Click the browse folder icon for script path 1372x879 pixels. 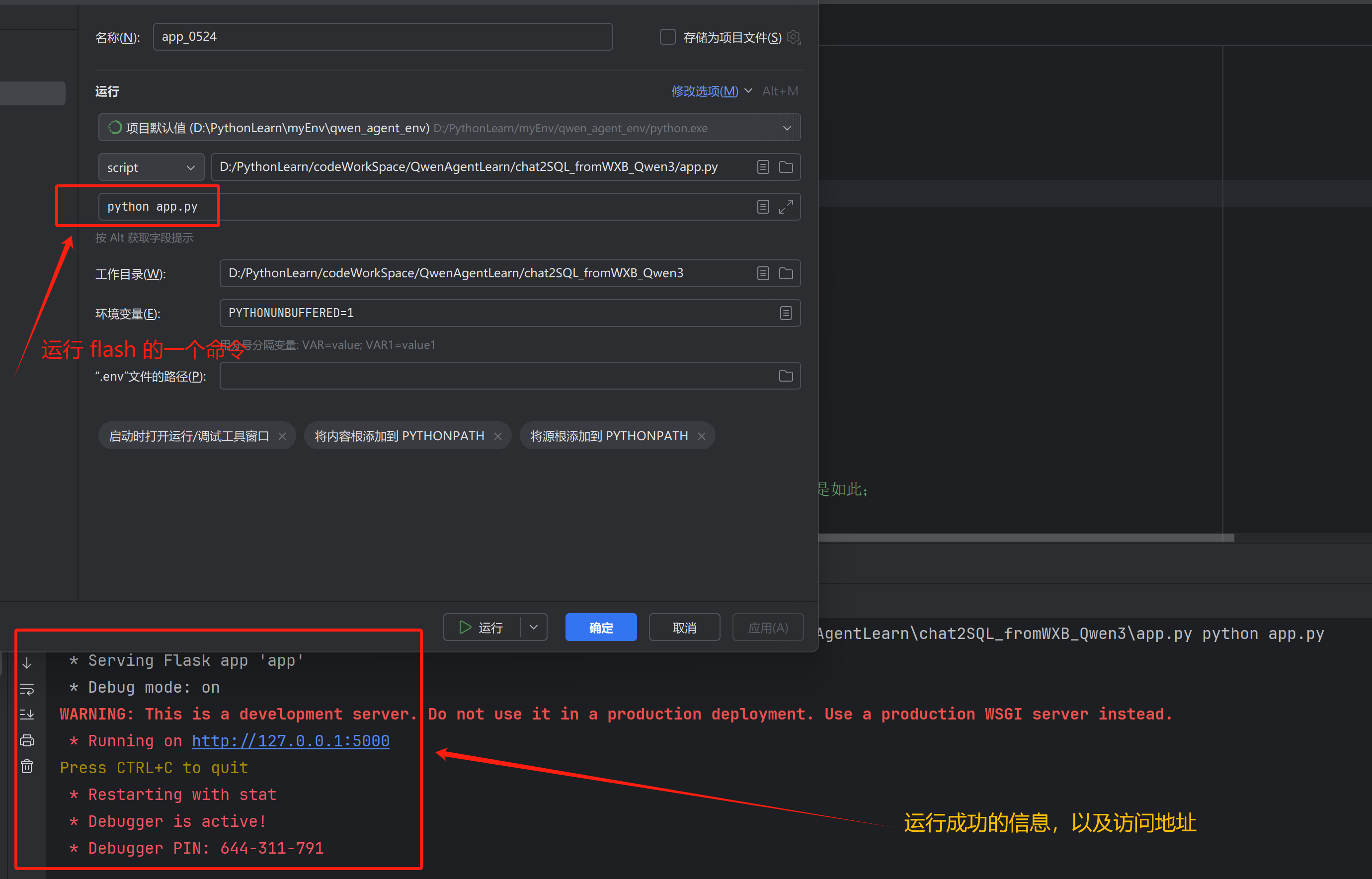tap(786, 167)
